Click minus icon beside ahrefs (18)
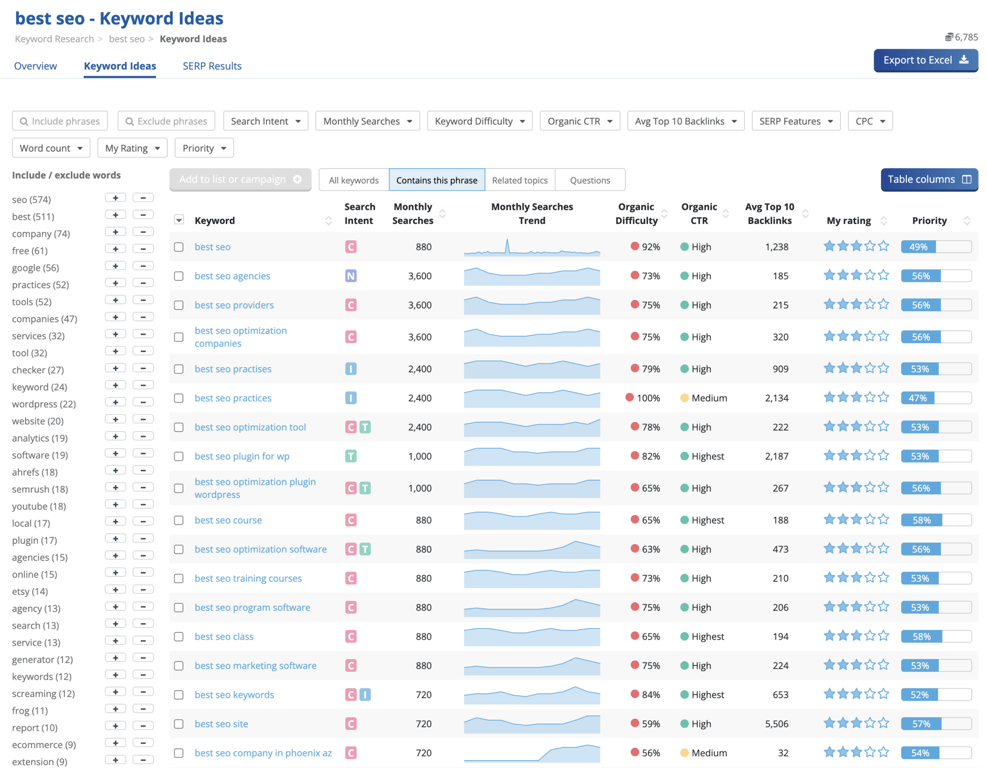The height and width of the screenshot is (768, 987). (143, 470)
